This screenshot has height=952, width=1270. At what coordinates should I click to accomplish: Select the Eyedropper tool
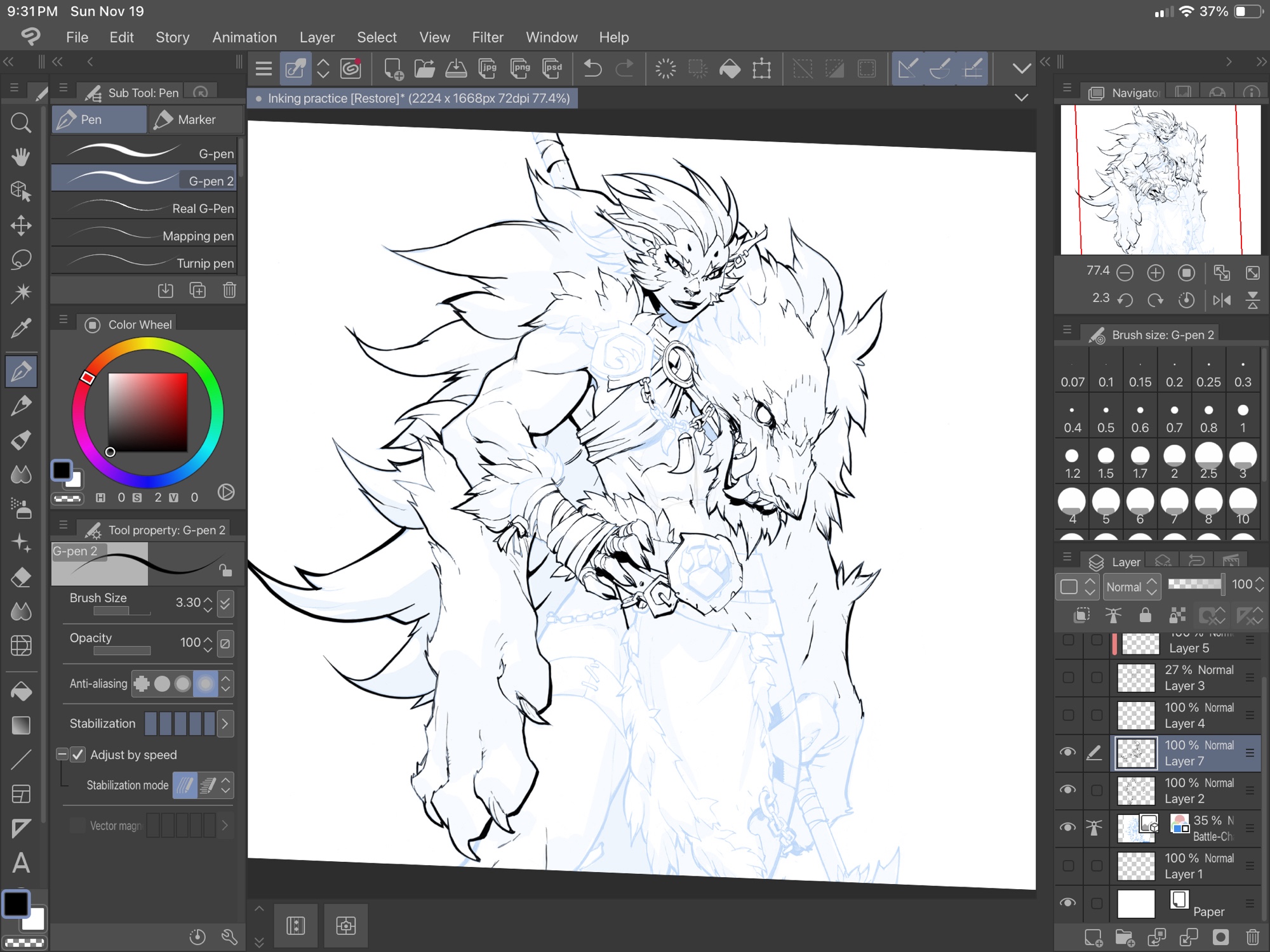point(21,328)
